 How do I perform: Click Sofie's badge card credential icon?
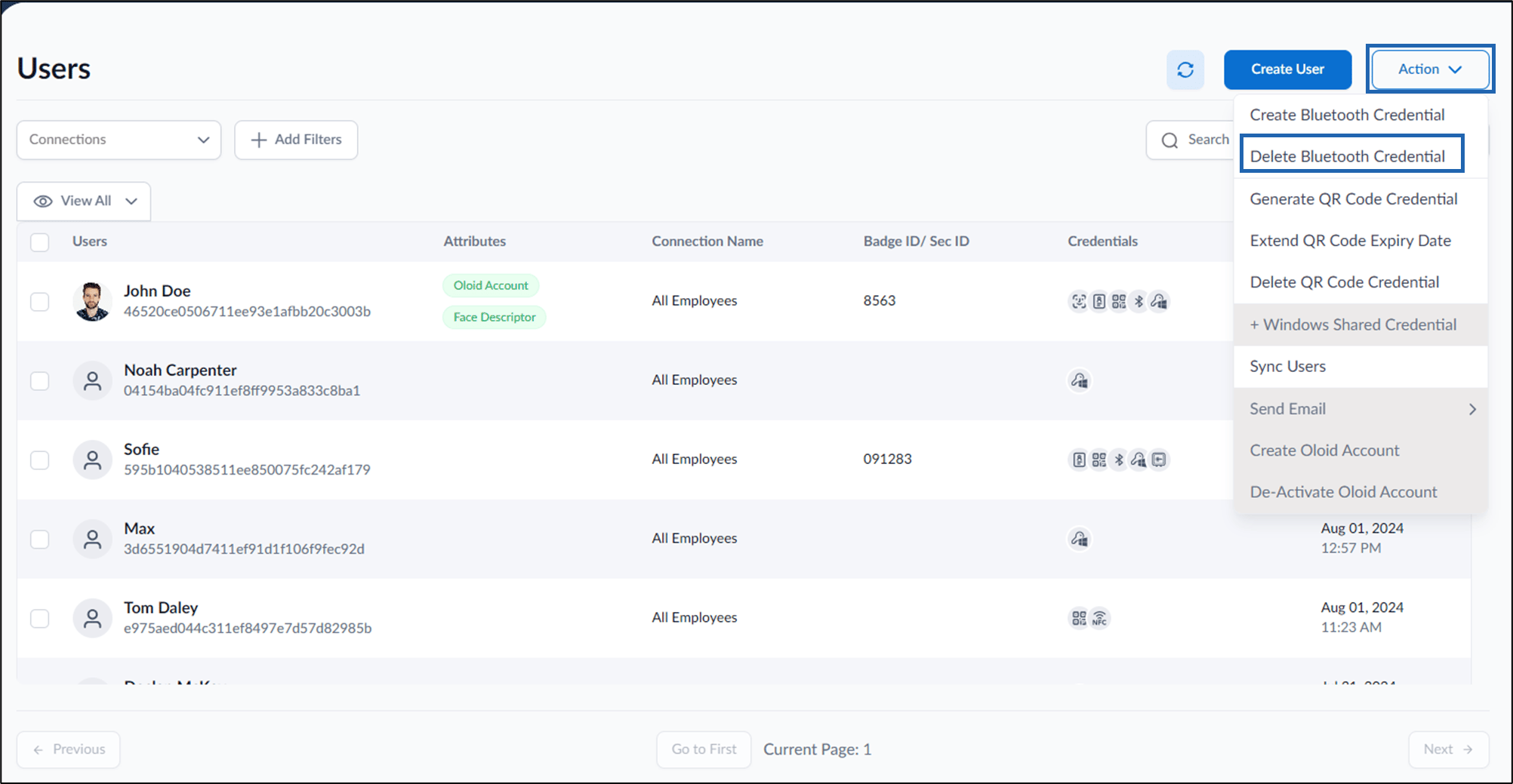1080,460
